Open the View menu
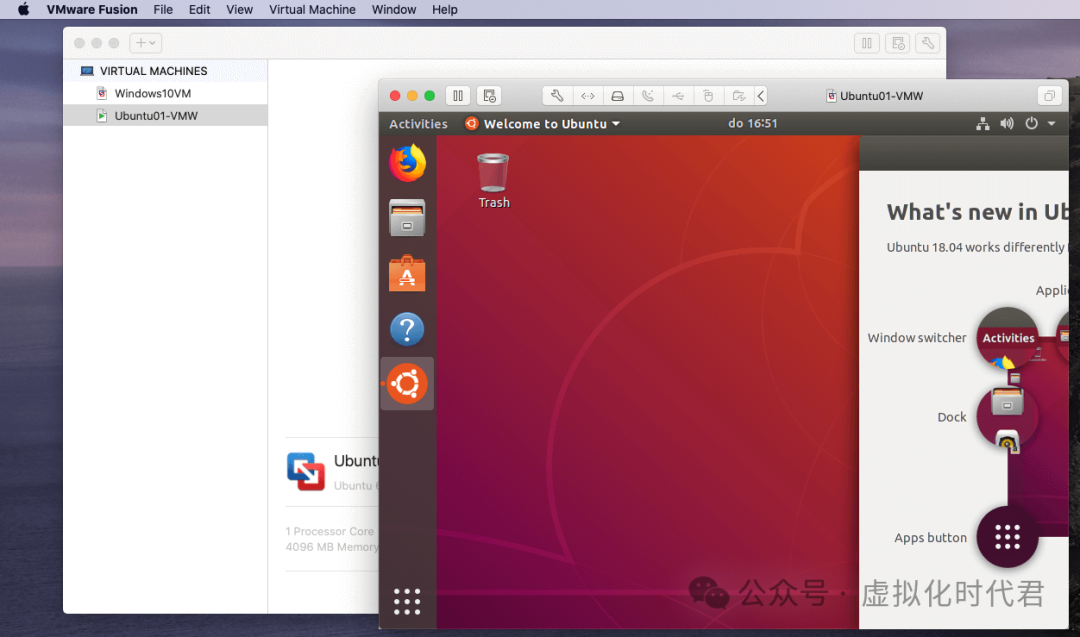Image resolution: width=1080 pixels, height=637 pixels. click(240, 10)
